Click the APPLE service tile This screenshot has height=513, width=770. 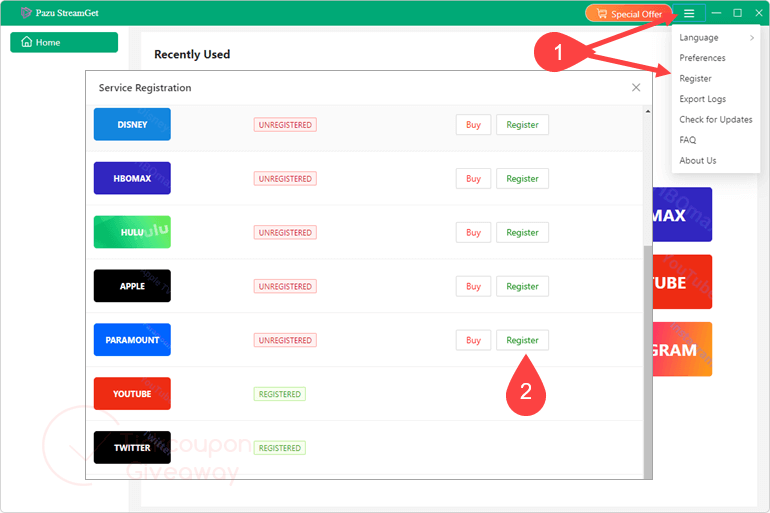click(132, 286)
